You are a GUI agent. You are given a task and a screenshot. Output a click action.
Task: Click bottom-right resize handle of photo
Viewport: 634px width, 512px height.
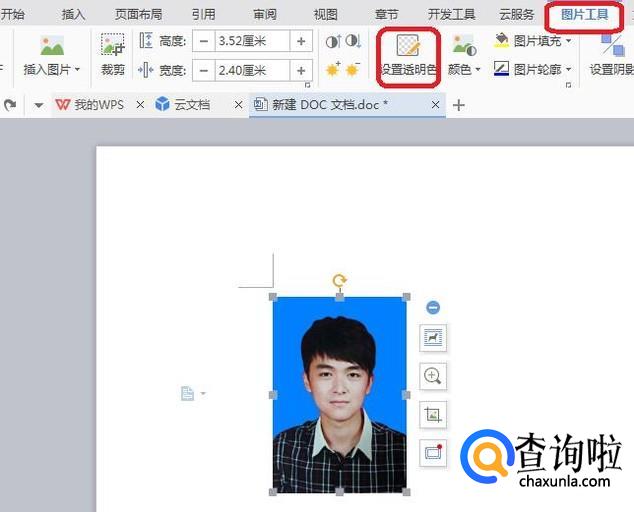[x=406, y=492]
